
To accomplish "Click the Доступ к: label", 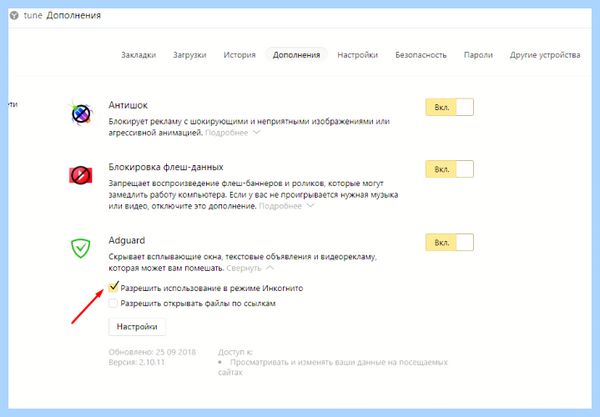I will click(x=235, y=352).
